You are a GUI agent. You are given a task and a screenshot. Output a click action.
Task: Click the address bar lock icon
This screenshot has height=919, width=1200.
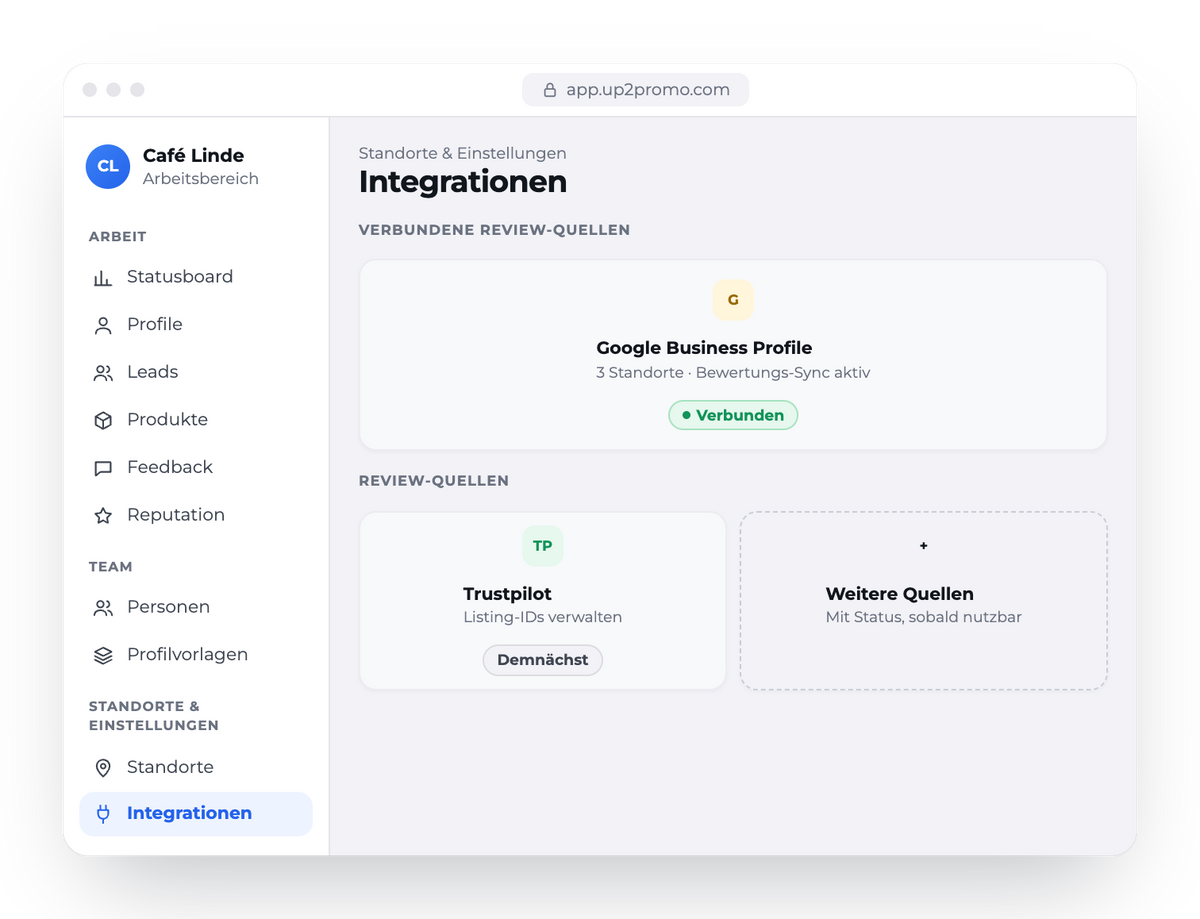point(549,90)
